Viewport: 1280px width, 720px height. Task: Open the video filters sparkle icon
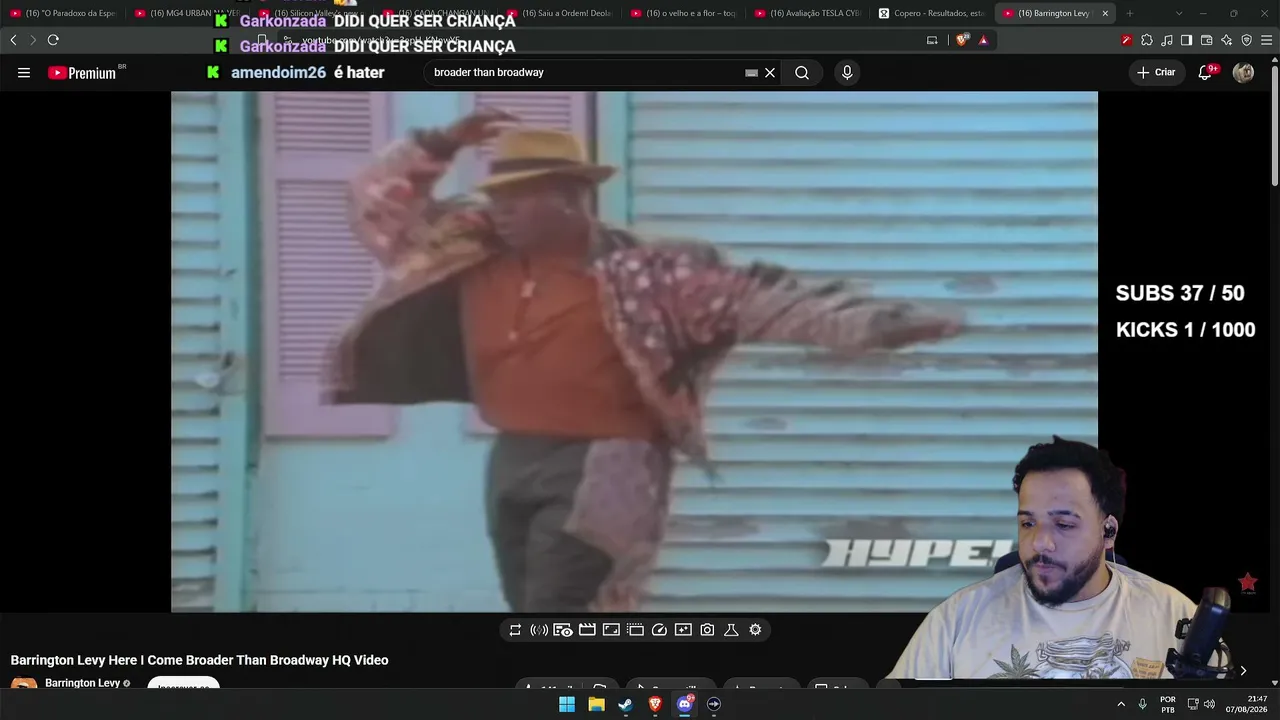(683, 630)
